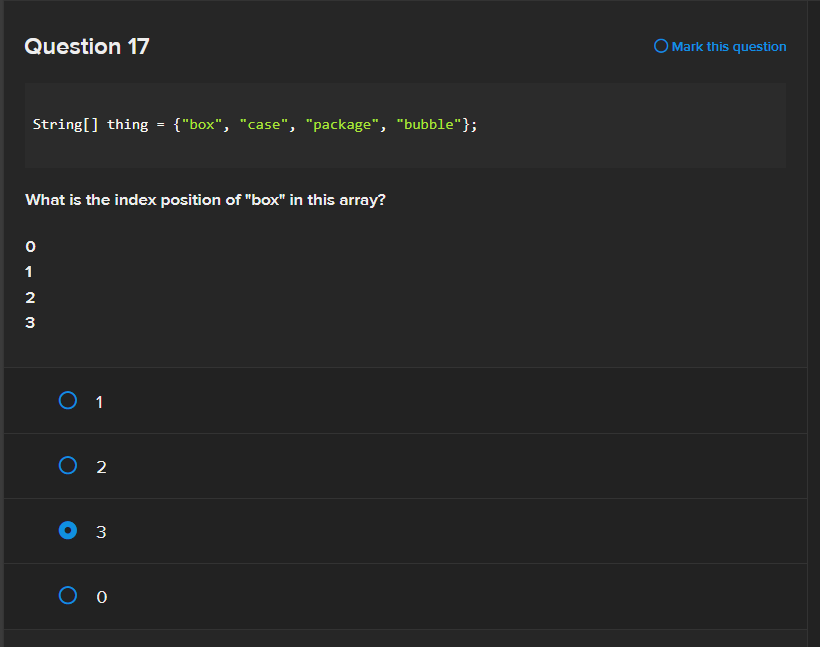Click the word "bubble" in the code
This screenshot has width=820, height=647.
tap(428, 124)
